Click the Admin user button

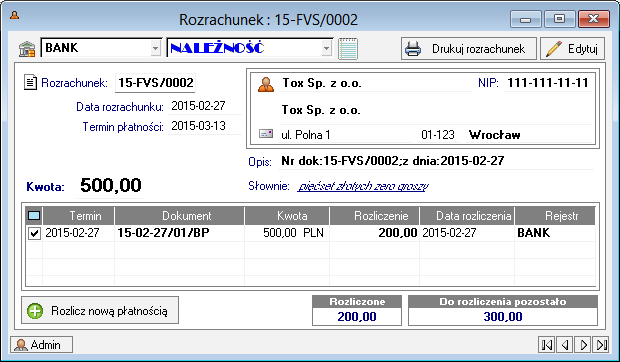pyautogui.click(x=42, y=345)
